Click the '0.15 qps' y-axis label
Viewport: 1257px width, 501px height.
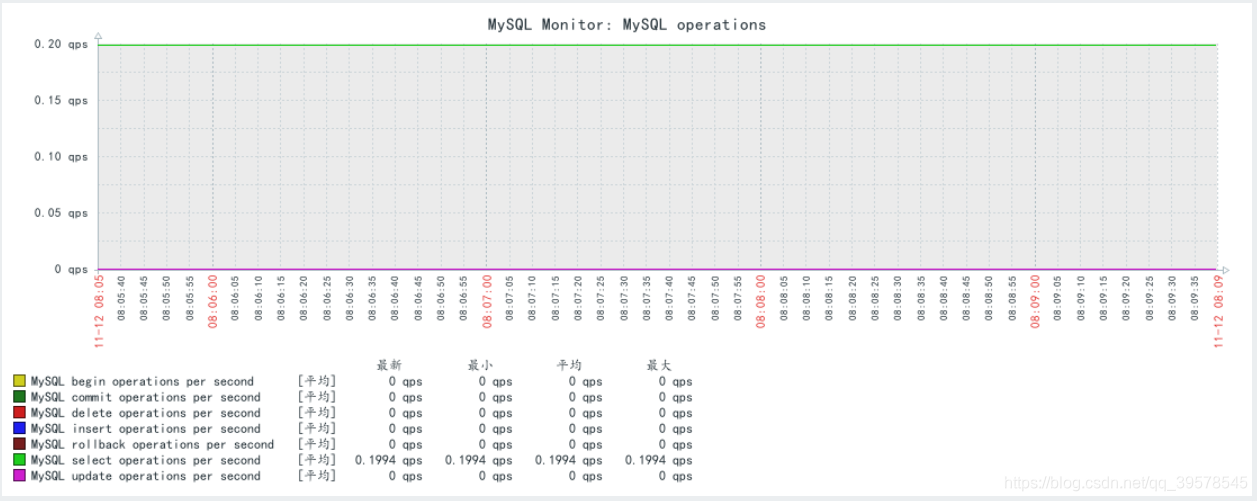[61, 100]
